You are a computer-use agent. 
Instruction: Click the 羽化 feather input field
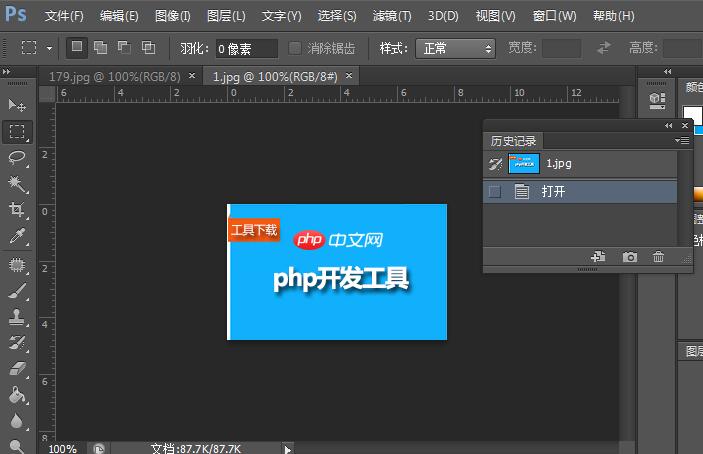coord(246,48)
